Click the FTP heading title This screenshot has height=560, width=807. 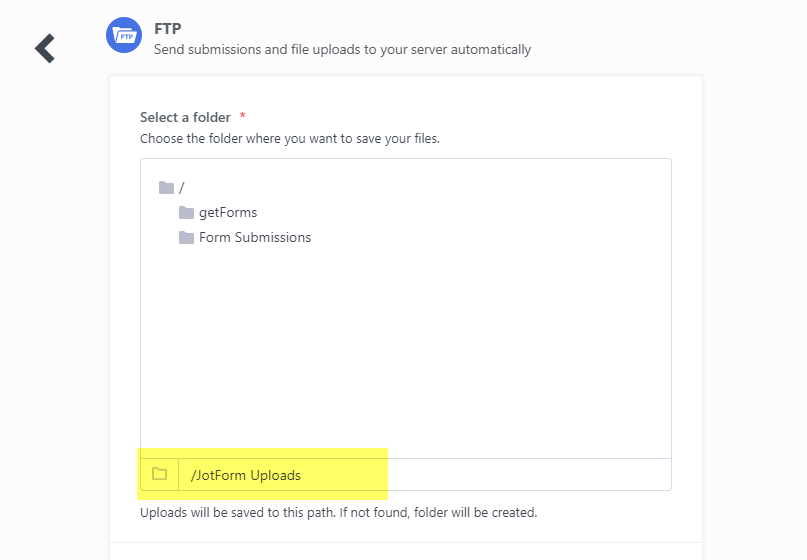point(167,28)
